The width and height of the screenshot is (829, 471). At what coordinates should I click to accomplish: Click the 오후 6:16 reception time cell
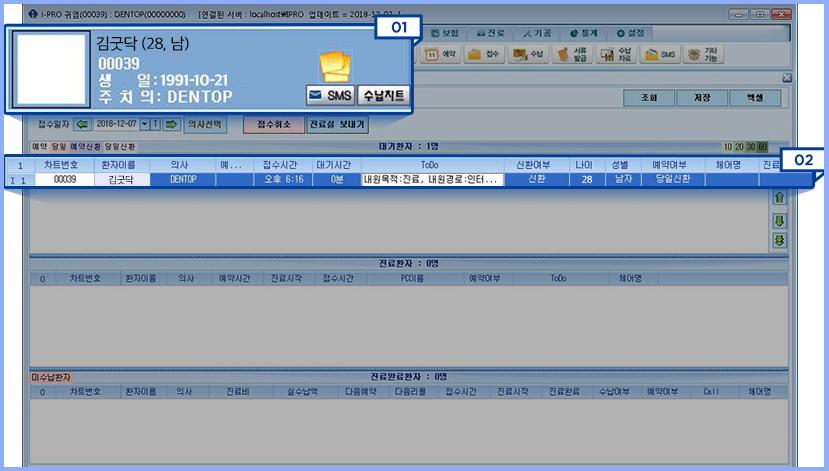click(283, 179)
